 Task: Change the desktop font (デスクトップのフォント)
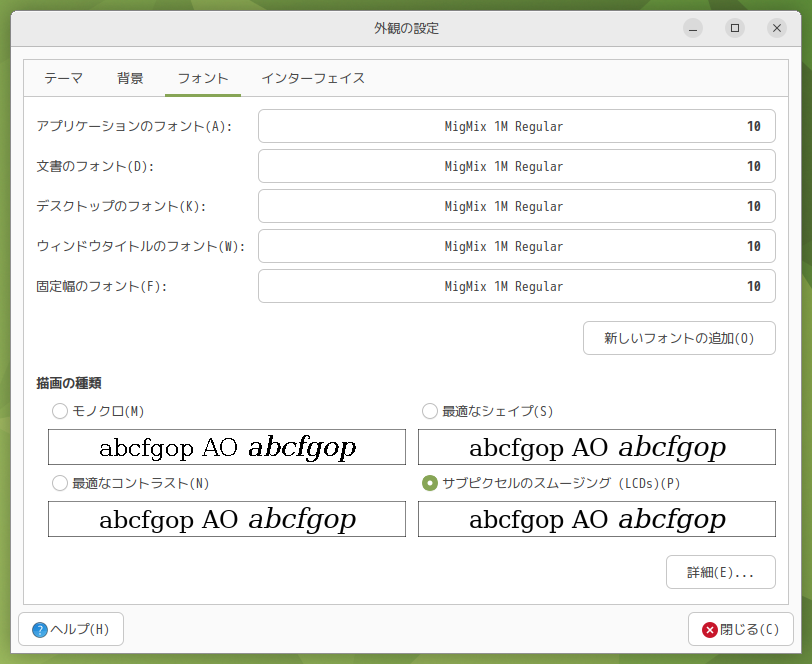click(517, 206)
